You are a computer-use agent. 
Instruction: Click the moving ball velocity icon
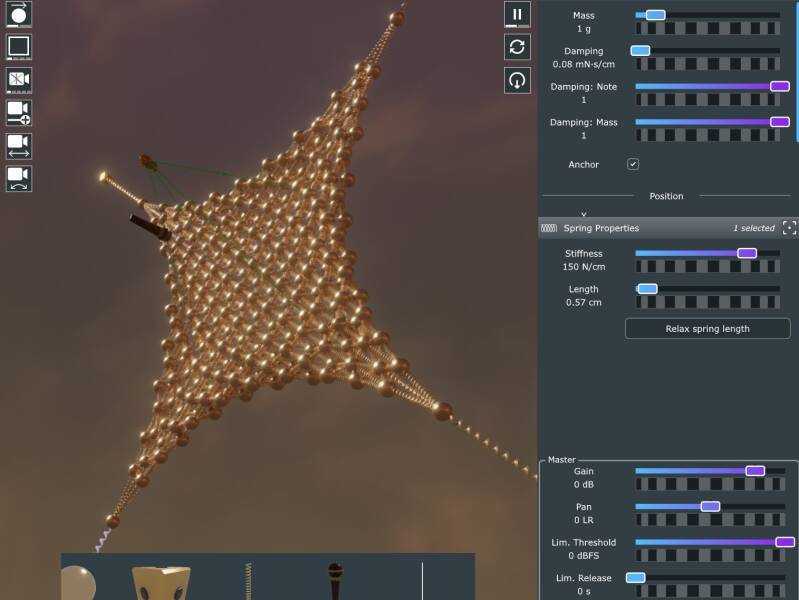19,14
